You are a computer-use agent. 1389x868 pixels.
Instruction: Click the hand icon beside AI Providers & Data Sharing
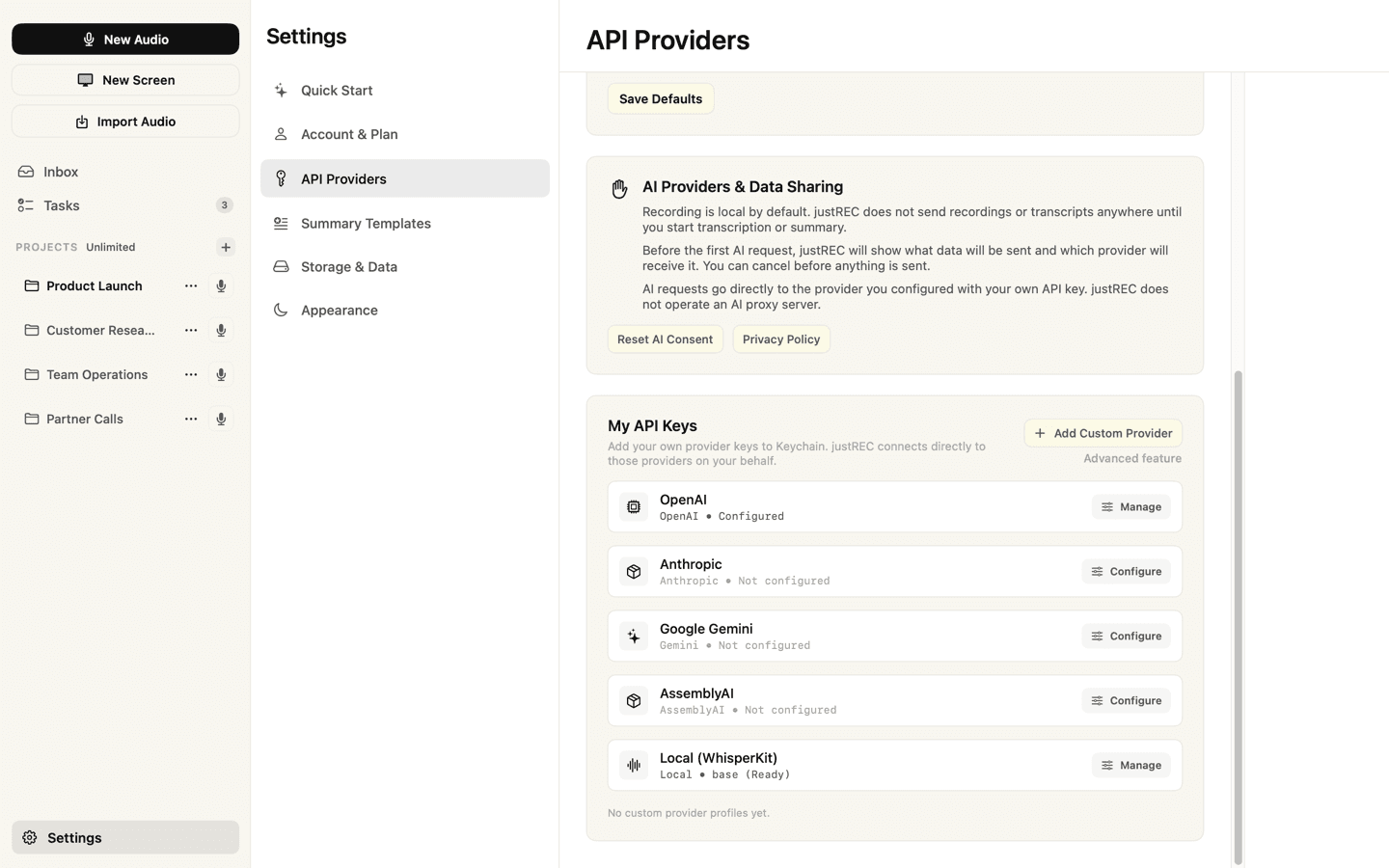coord(619,188)
